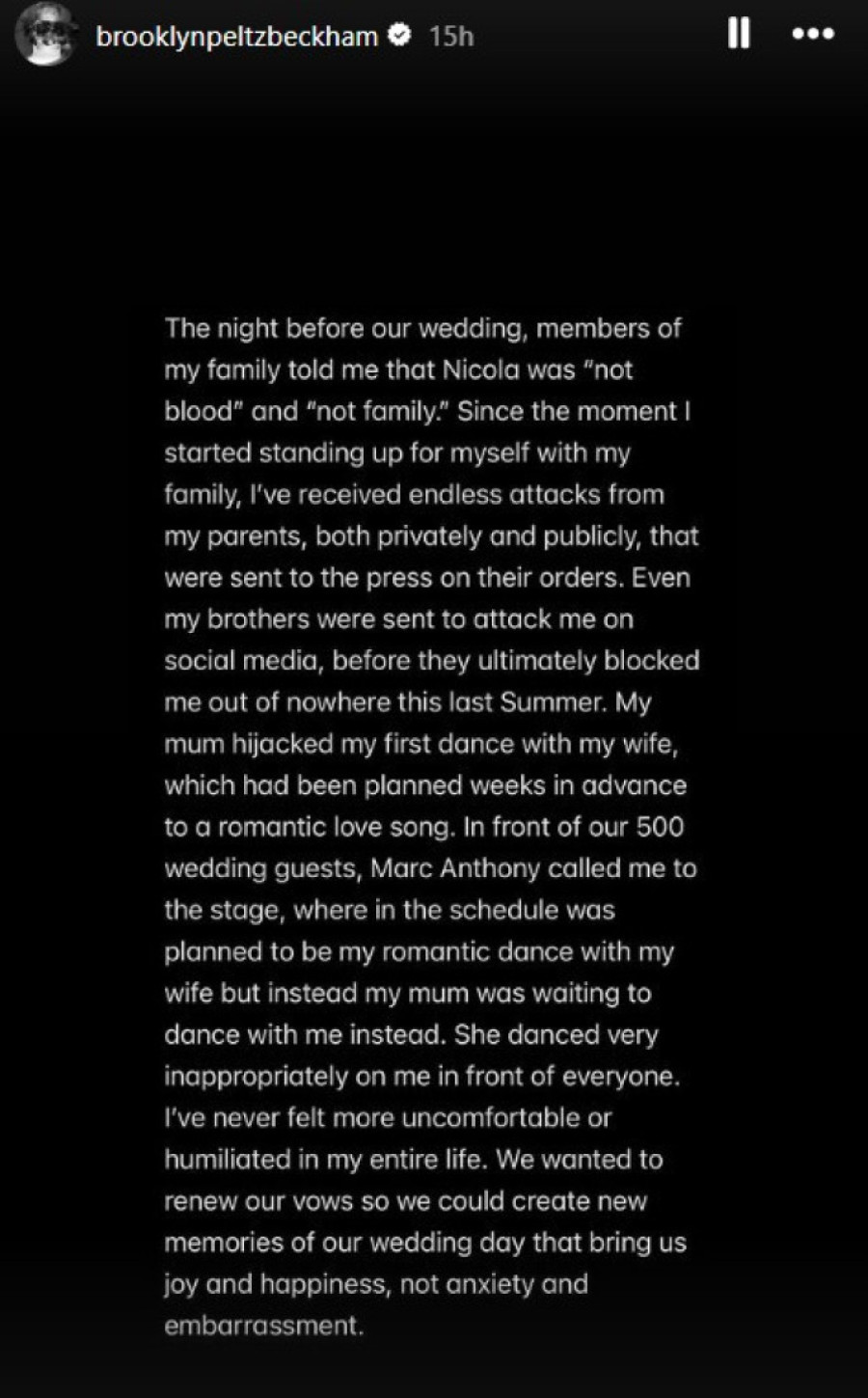Click the name "Nicola" in the story

pyautogui.click(x=480, y=370)
